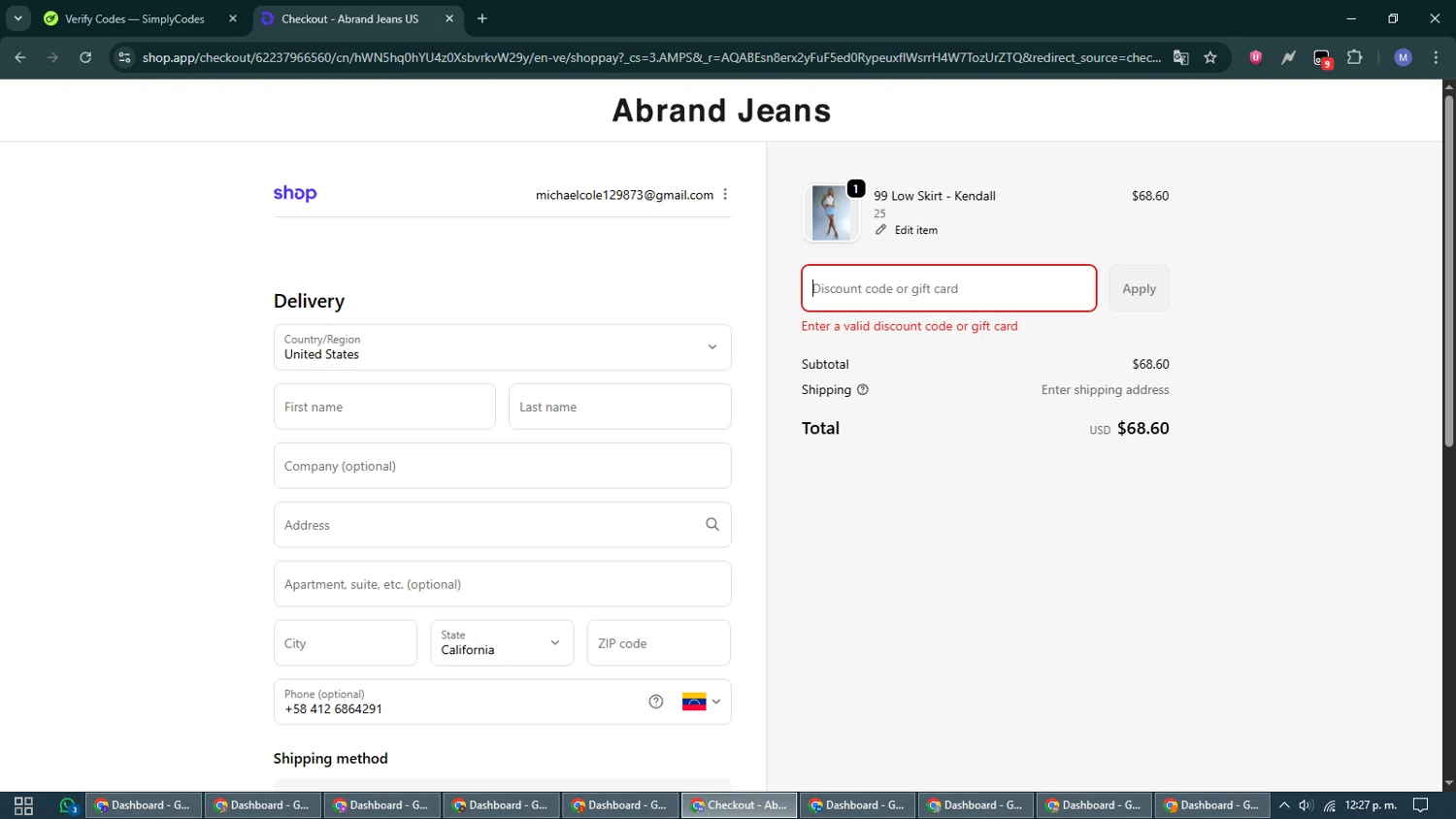Switch to Checkout - Ab... taskbar window
Image resolution: width=1456 pixels, height=819 pixels.
[740, 805]
